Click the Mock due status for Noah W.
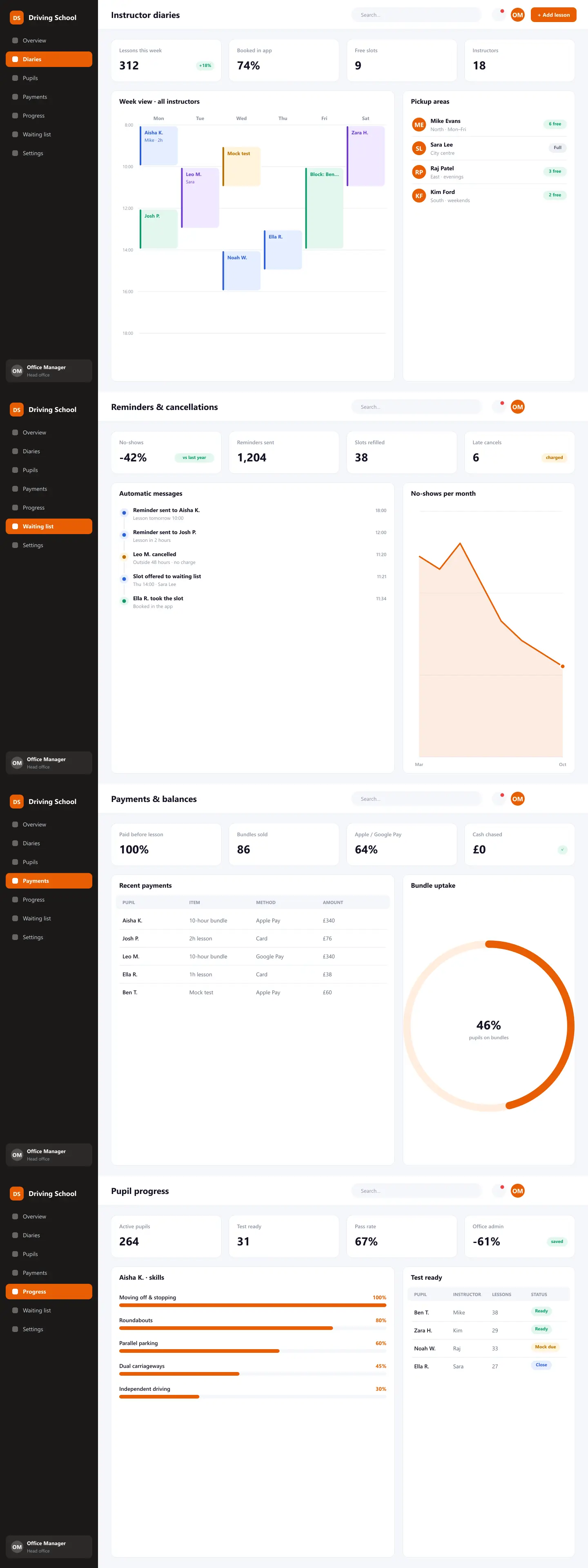 (546, 1347)
